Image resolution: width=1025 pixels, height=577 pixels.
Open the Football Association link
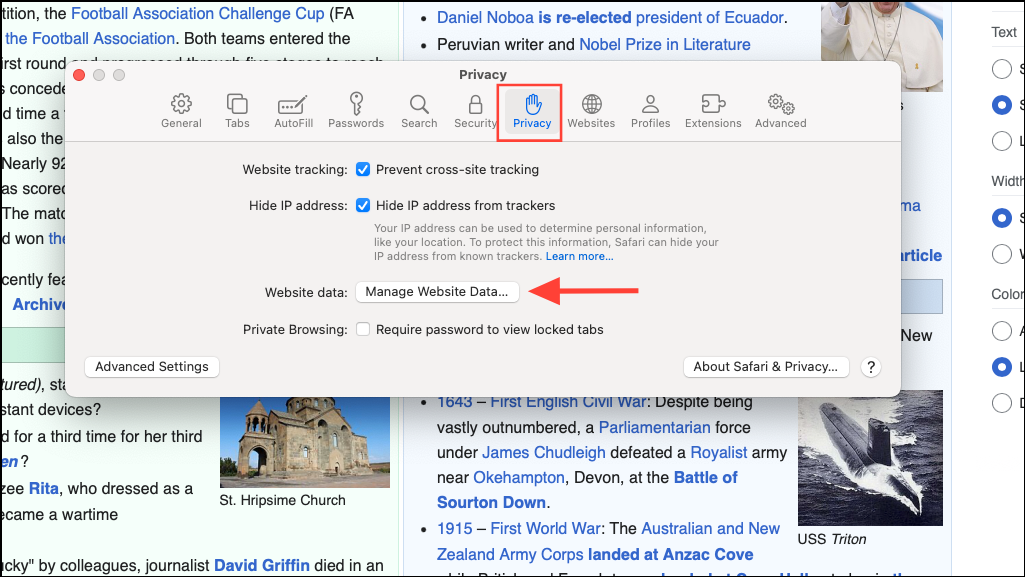(x=90, y=39)
